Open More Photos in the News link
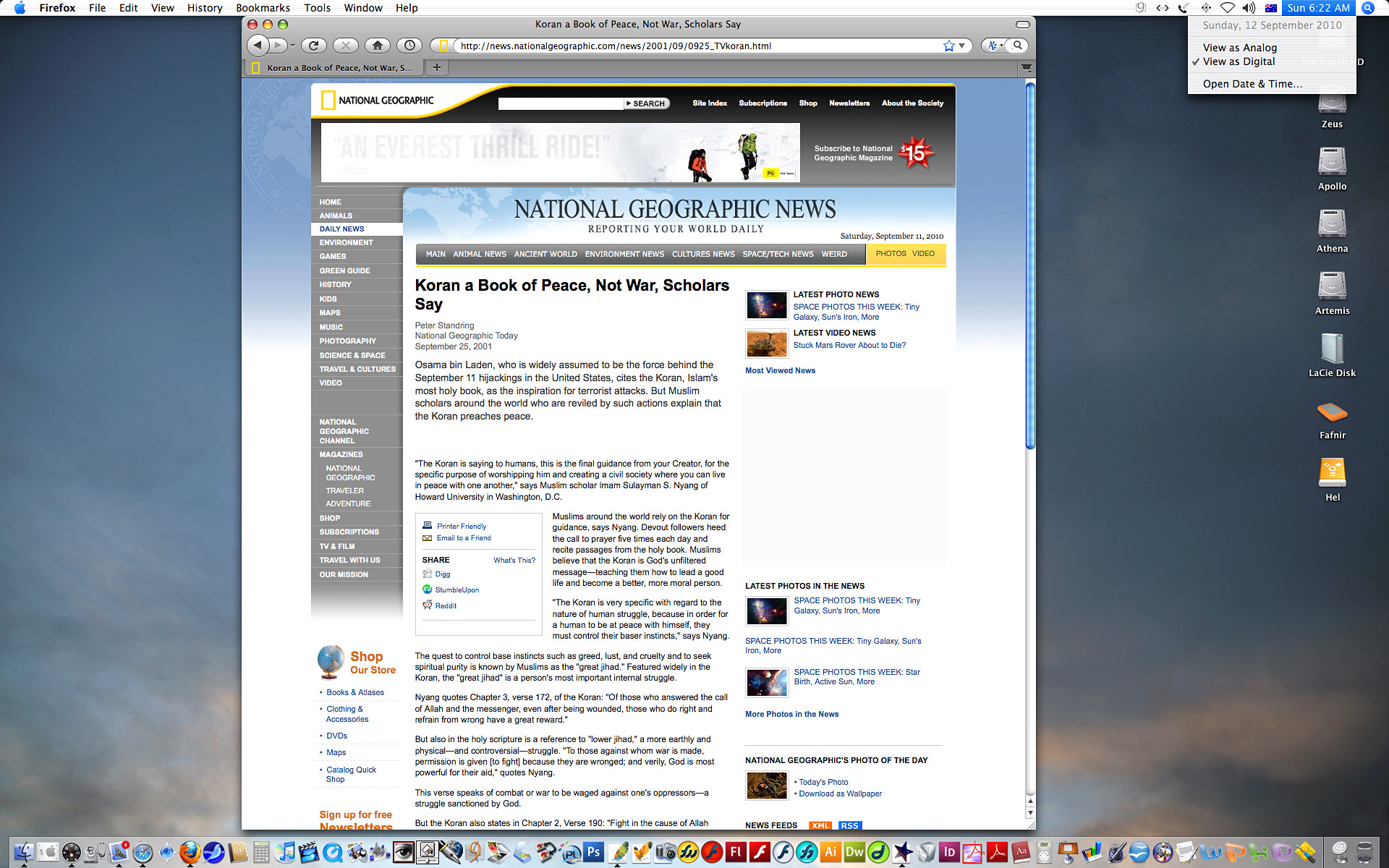Screen dimensions: 1389x868 coord(792,714)
